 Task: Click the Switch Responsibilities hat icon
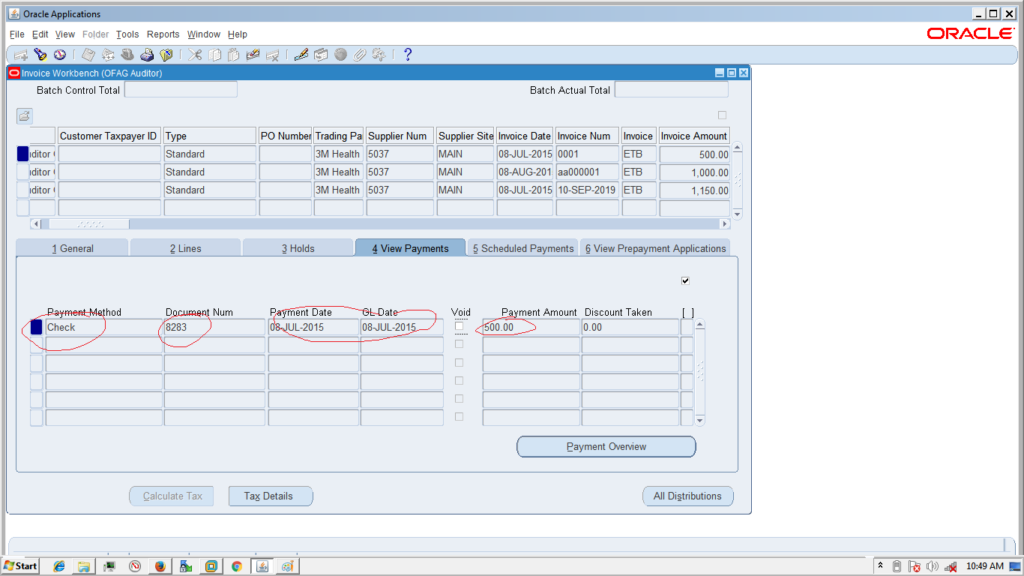[x=127, y=55]
